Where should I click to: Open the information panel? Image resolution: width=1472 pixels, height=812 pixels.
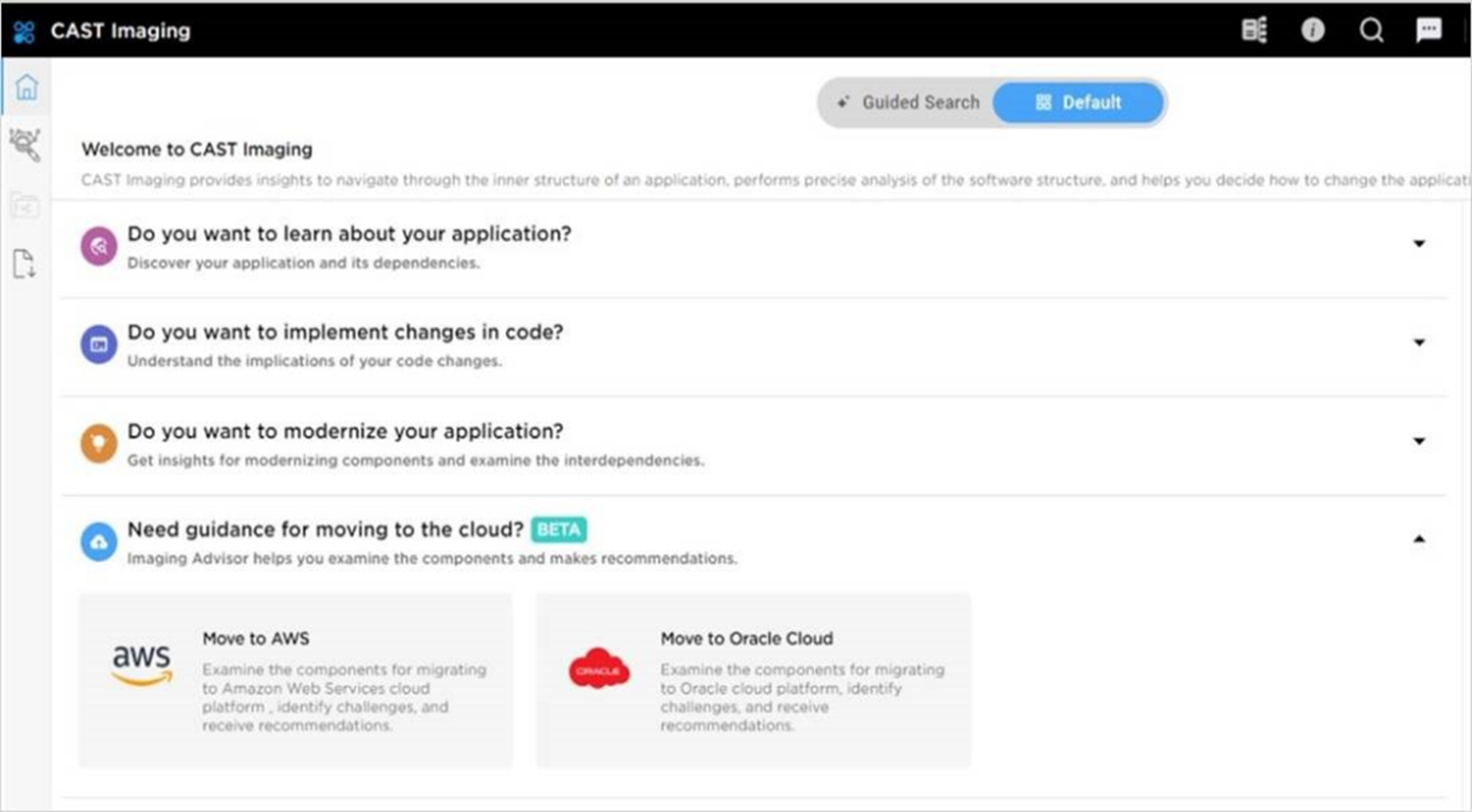pos(1312,30)
